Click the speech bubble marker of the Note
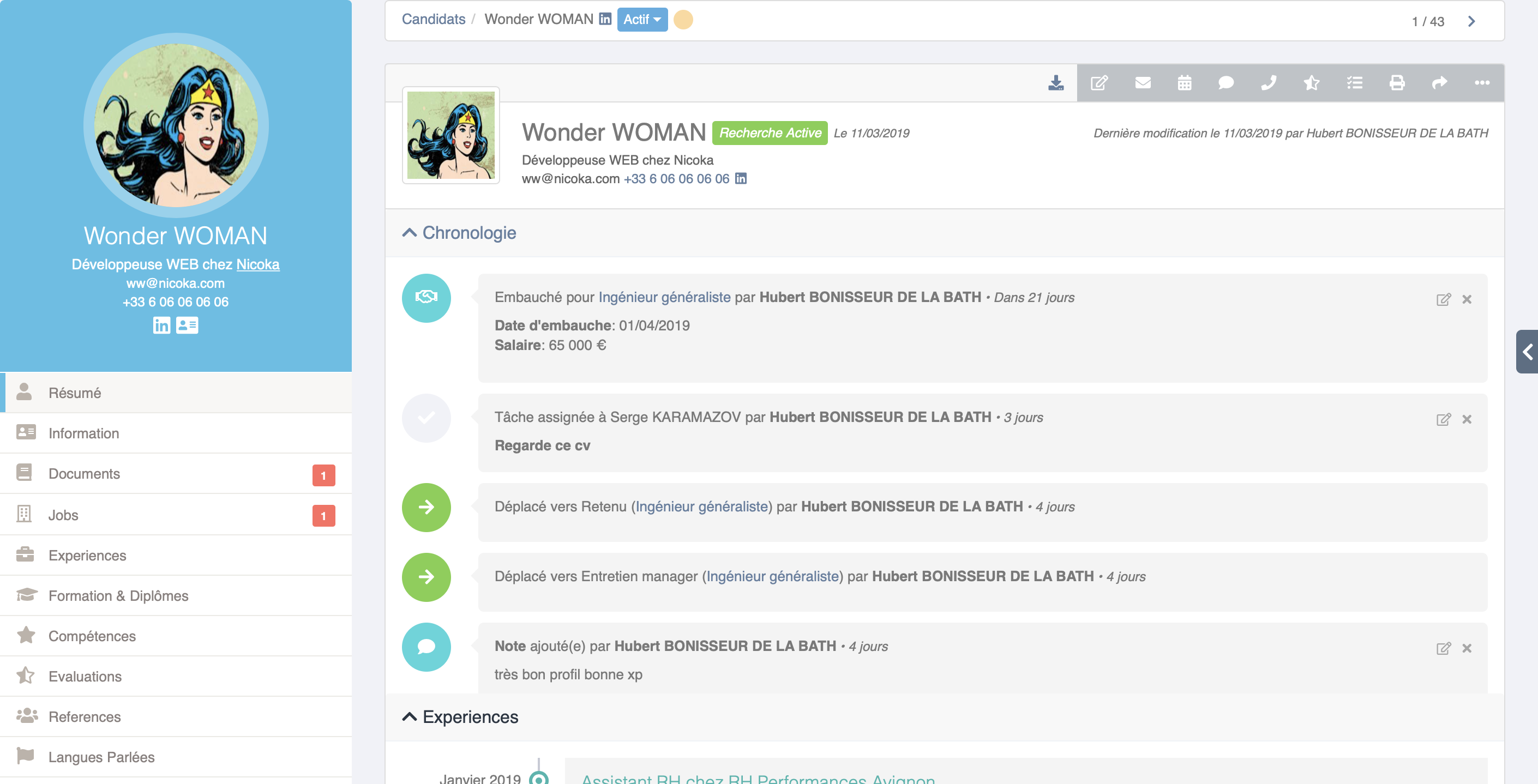The width and height of the screenshot is (1538, 784). point(426,647)
